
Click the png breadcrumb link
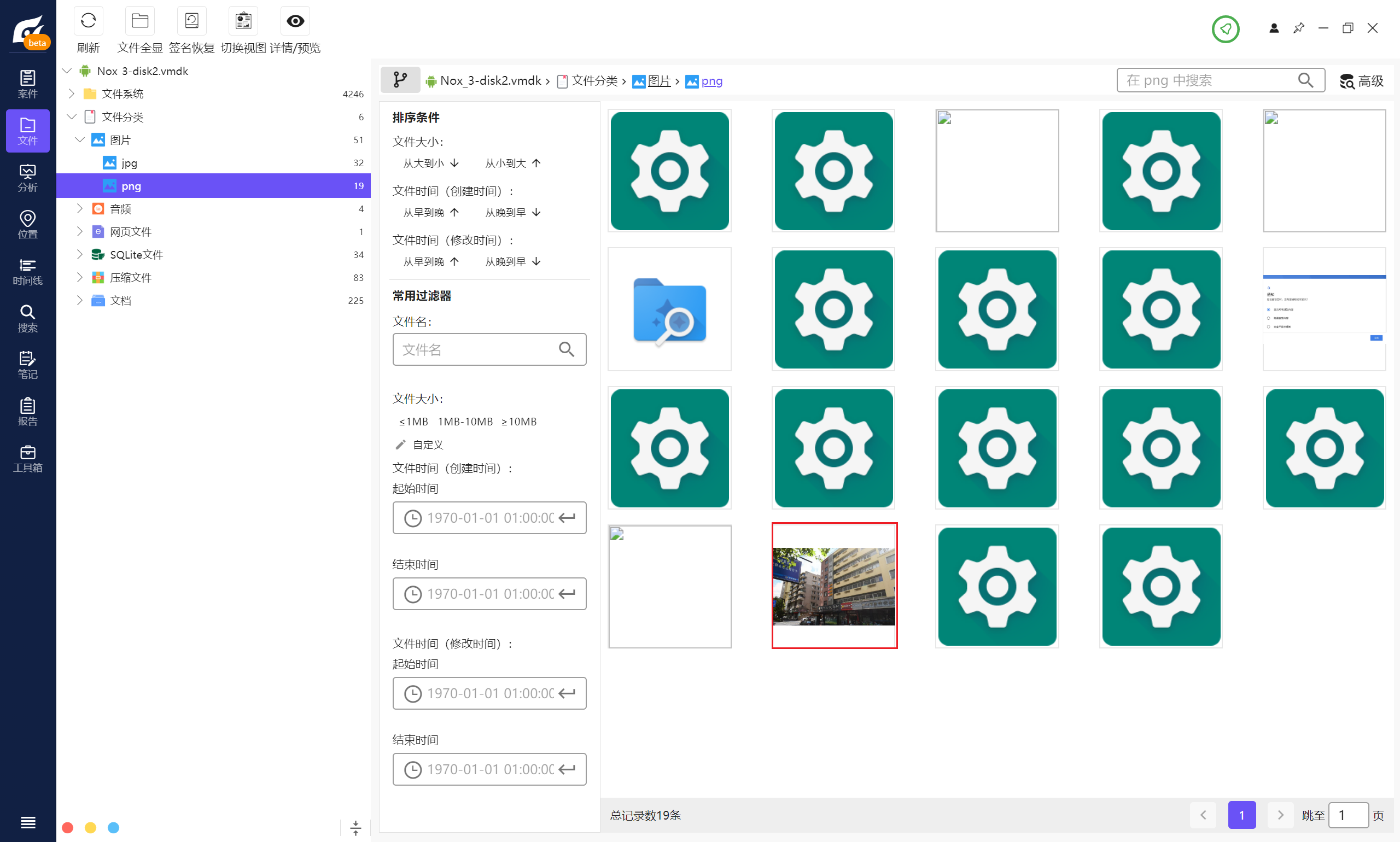pos(704,81)
